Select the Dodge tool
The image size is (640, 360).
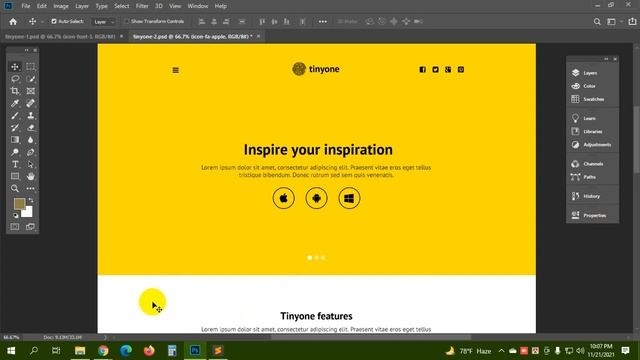point(15,152)
